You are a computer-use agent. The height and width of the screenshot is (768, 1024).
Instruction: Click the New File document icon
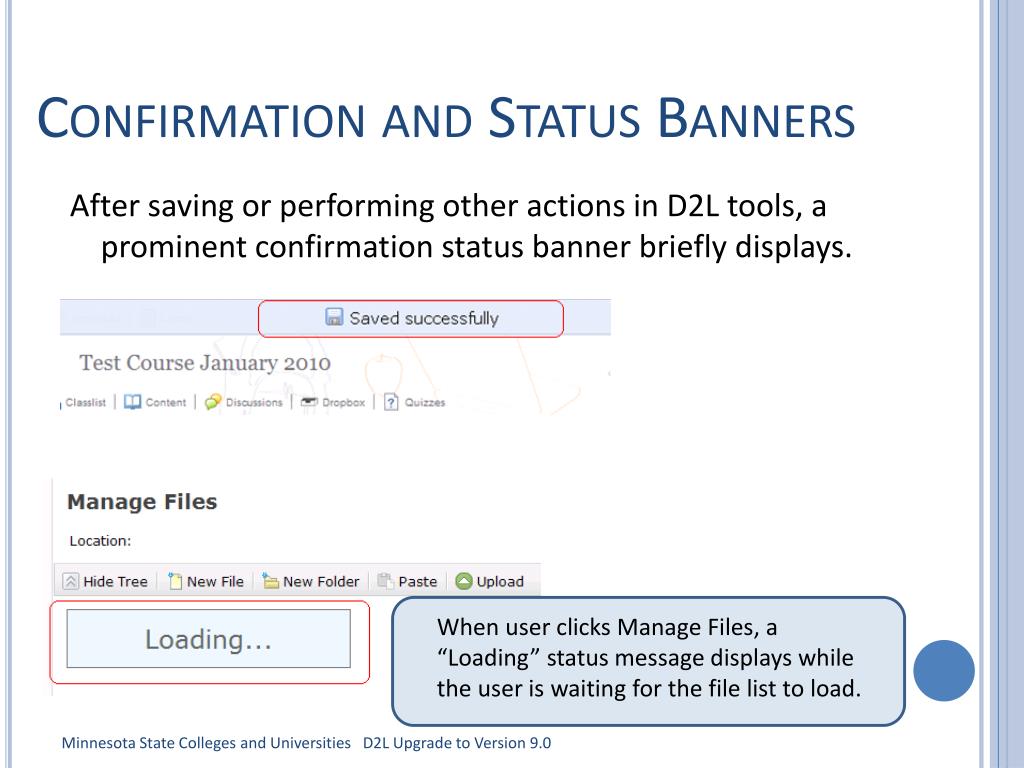pos(175,581)
